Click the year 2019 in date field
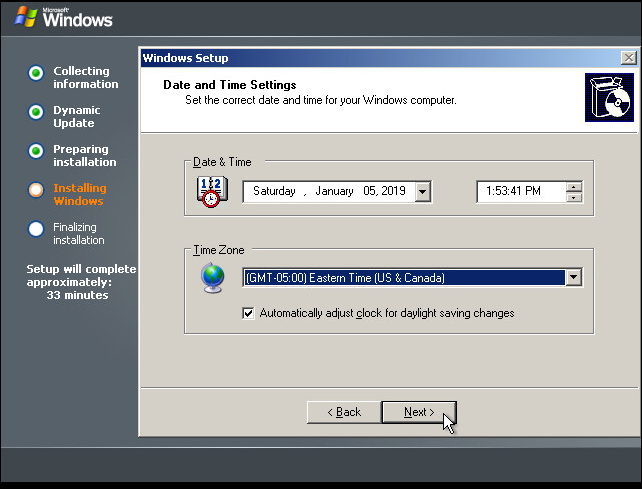The image size is (642, 489). [393, 191]
